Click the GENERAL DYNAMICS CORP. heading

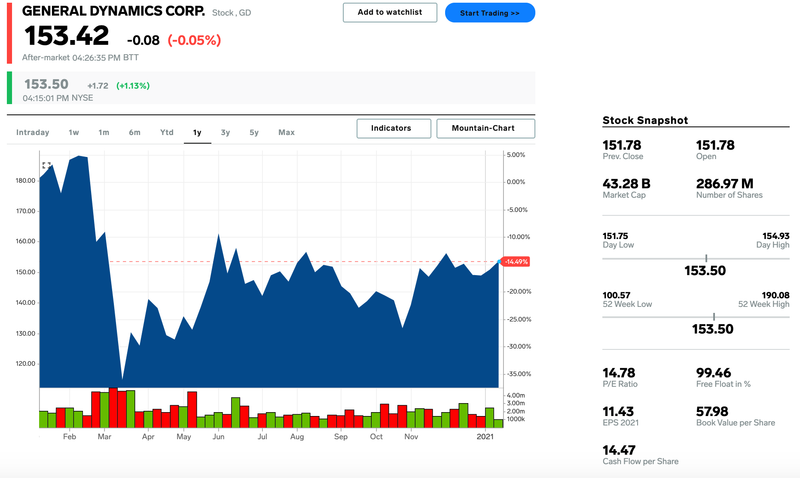(x=113, y=11)
